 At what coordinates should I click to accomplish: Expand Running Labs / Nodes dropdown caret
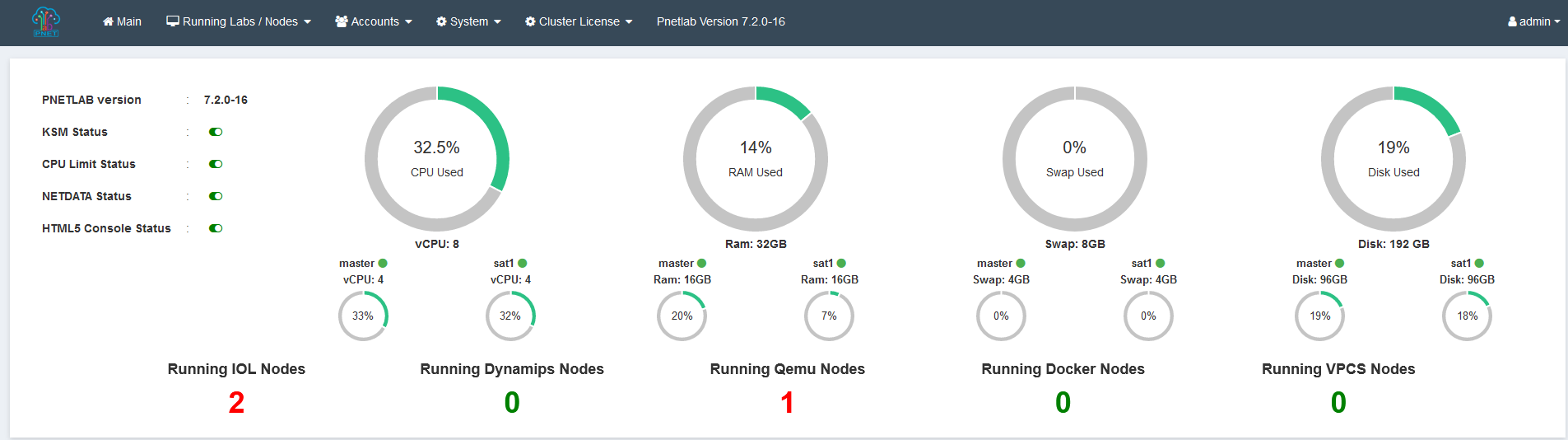pyautogui.click(x=308, y=22)
